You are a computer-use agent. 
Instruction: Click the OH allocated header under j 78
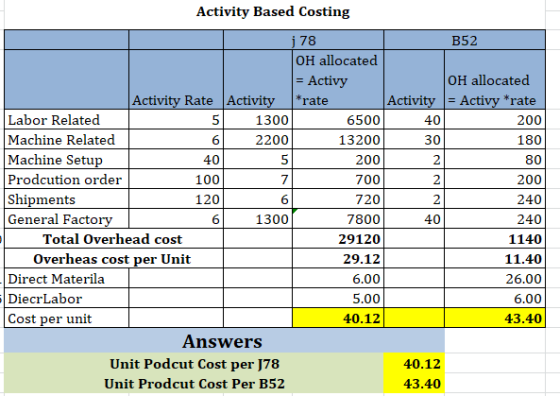[x=338, y=80]
